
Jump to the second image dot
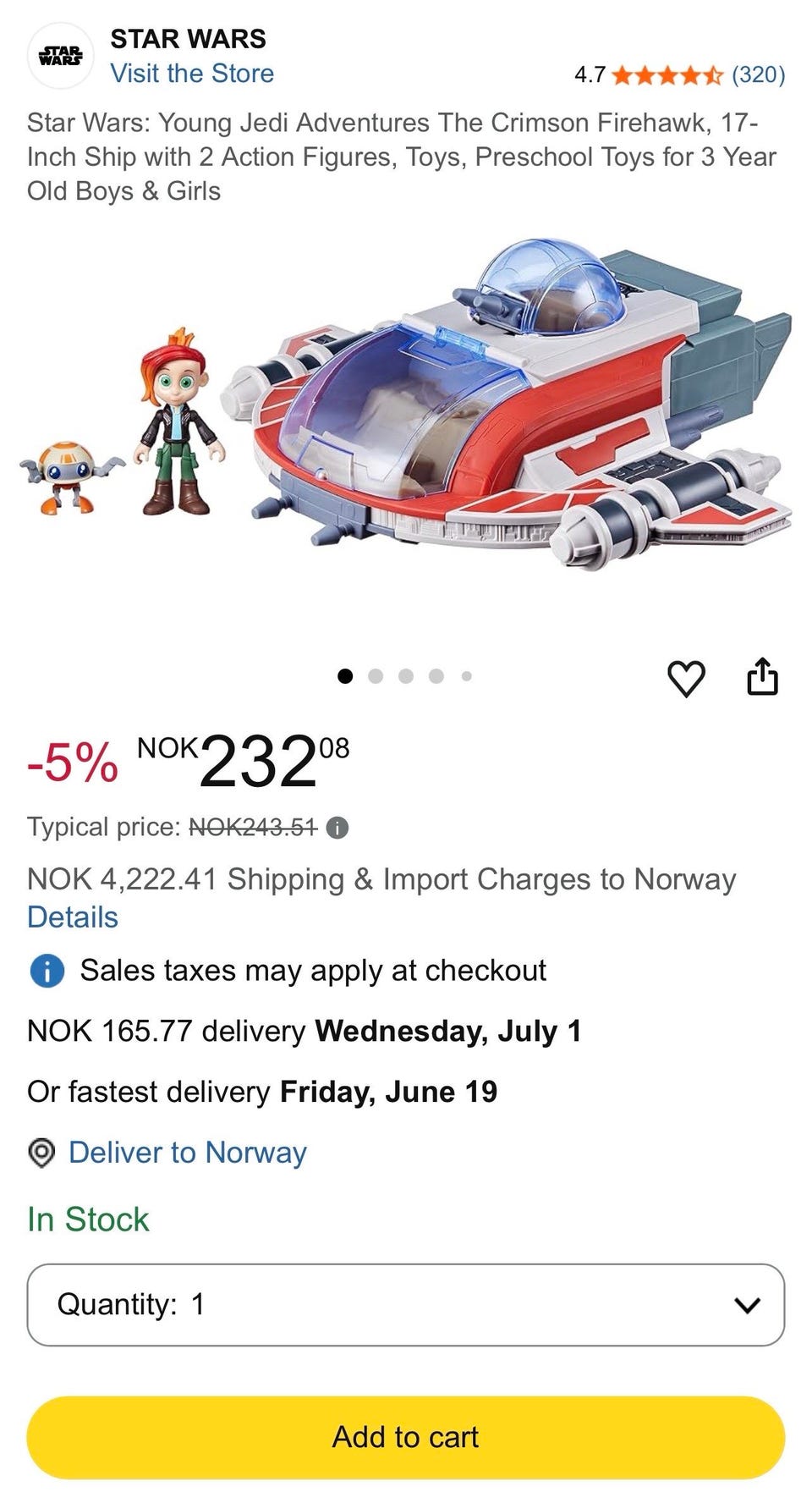(376, 676)
